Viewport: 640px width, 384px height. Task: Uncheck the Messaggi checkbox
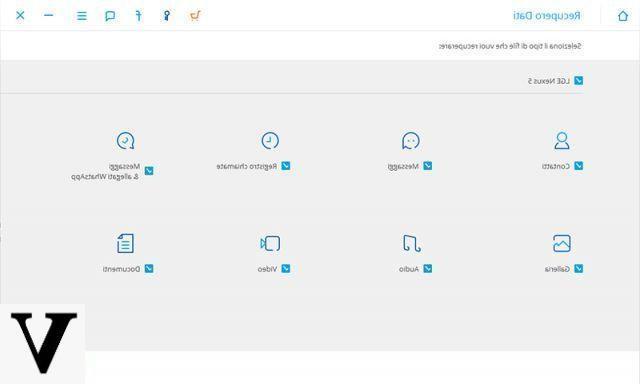(427, 166)
